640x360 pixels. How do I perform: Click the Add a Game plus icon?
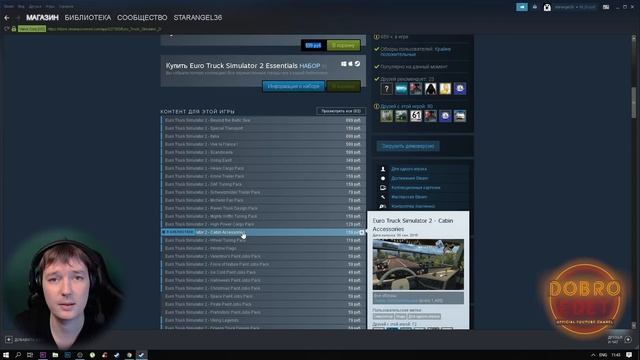click(x=9, y=340)
